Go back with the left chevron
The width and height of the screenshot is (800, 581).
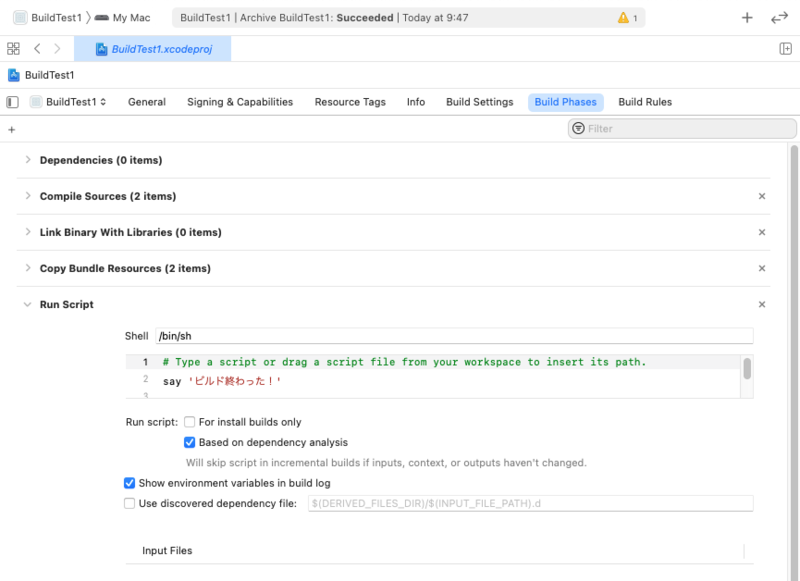click(37, 49)
